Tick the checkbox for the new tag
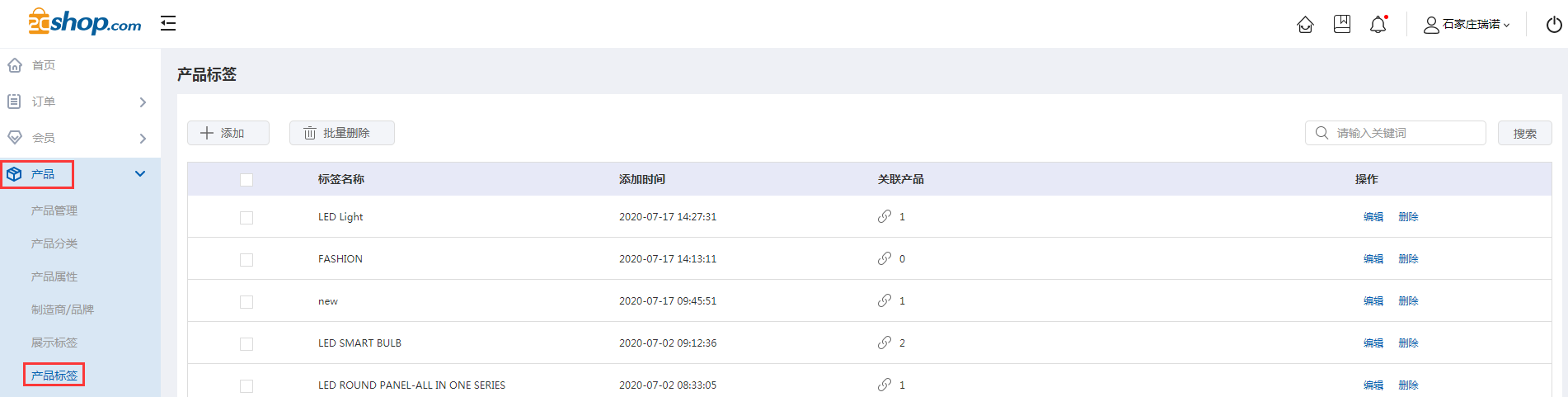Screen dimensions: 1568x397 246,302
